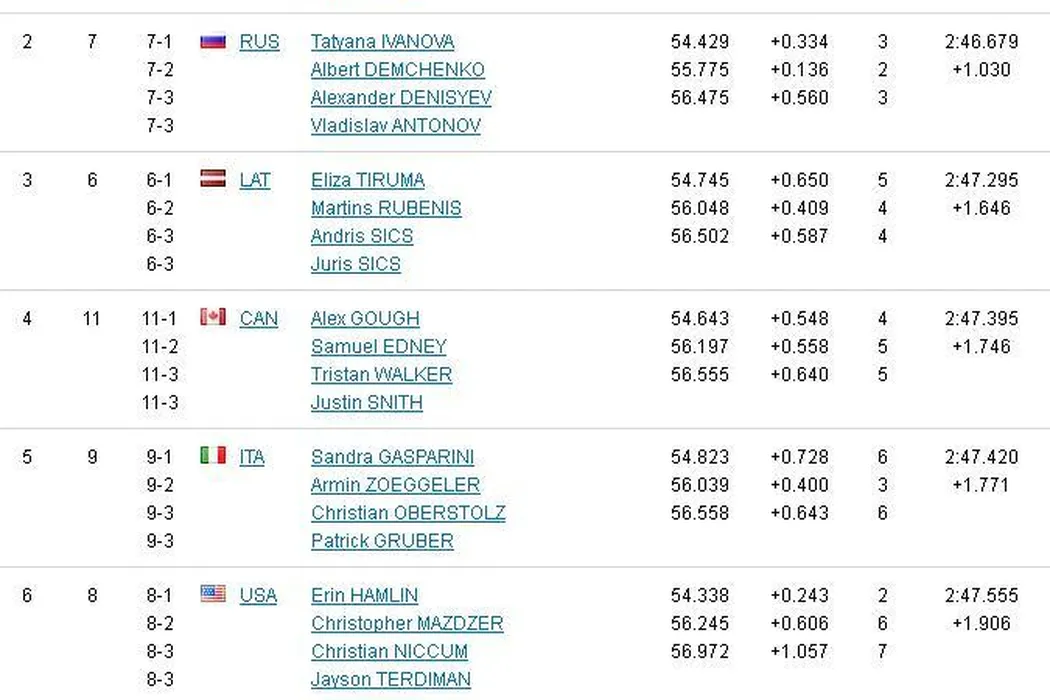Go to the ITA country page
This screenshot has width=1050, height=700.
(x=252, y=457)
